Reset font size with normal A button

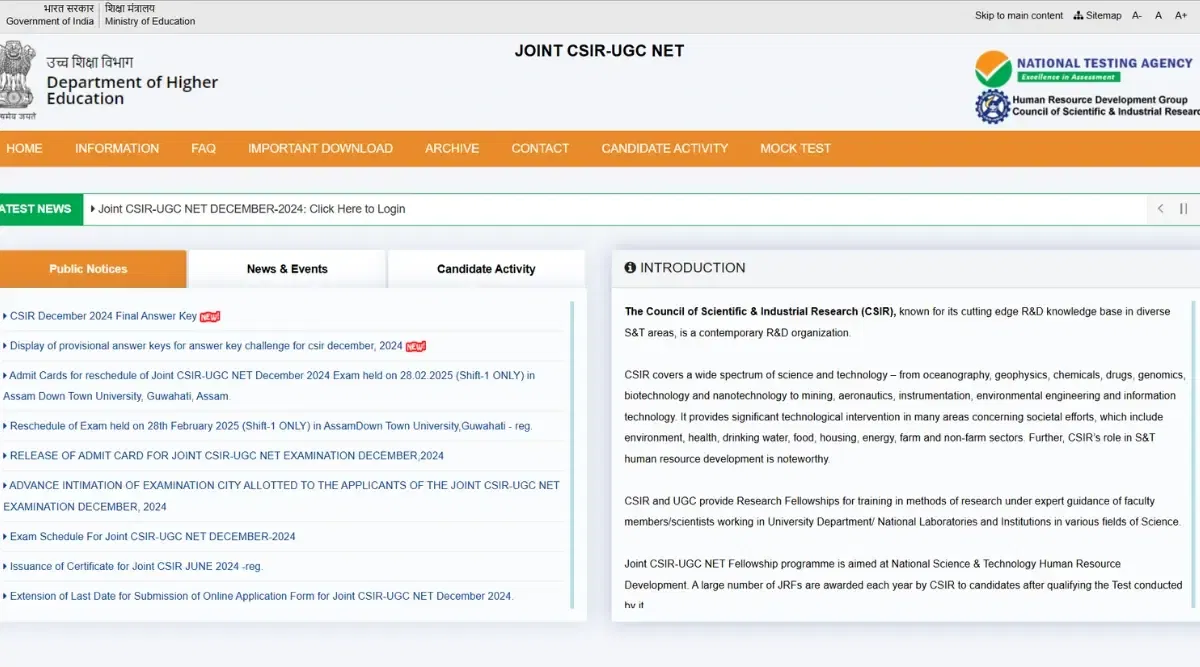pos(1159,16)
